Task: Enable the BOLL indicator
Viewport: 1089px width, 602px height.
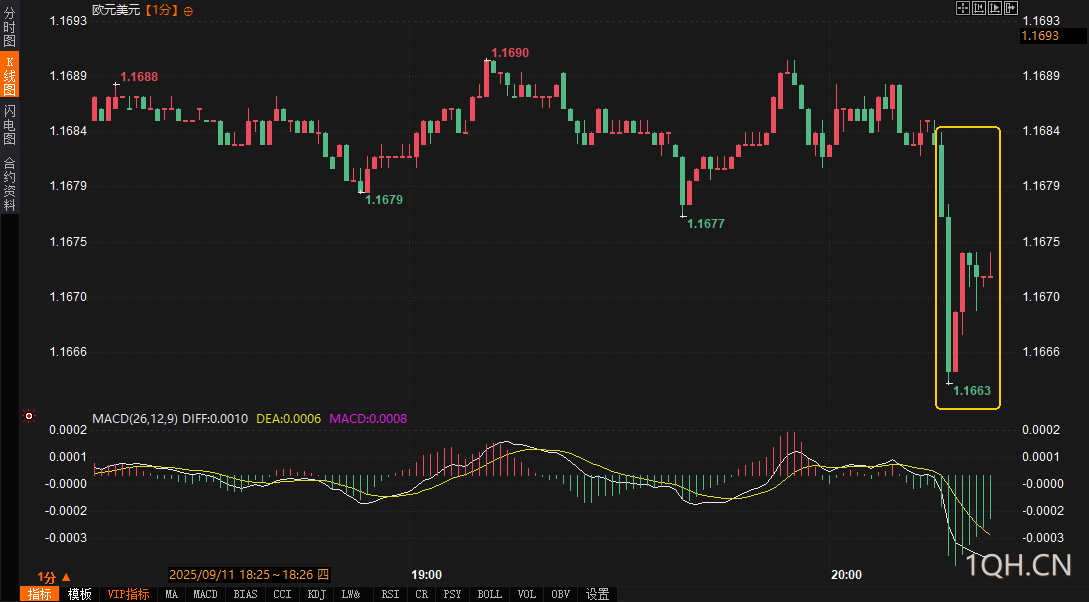Action: pos(490,594)
